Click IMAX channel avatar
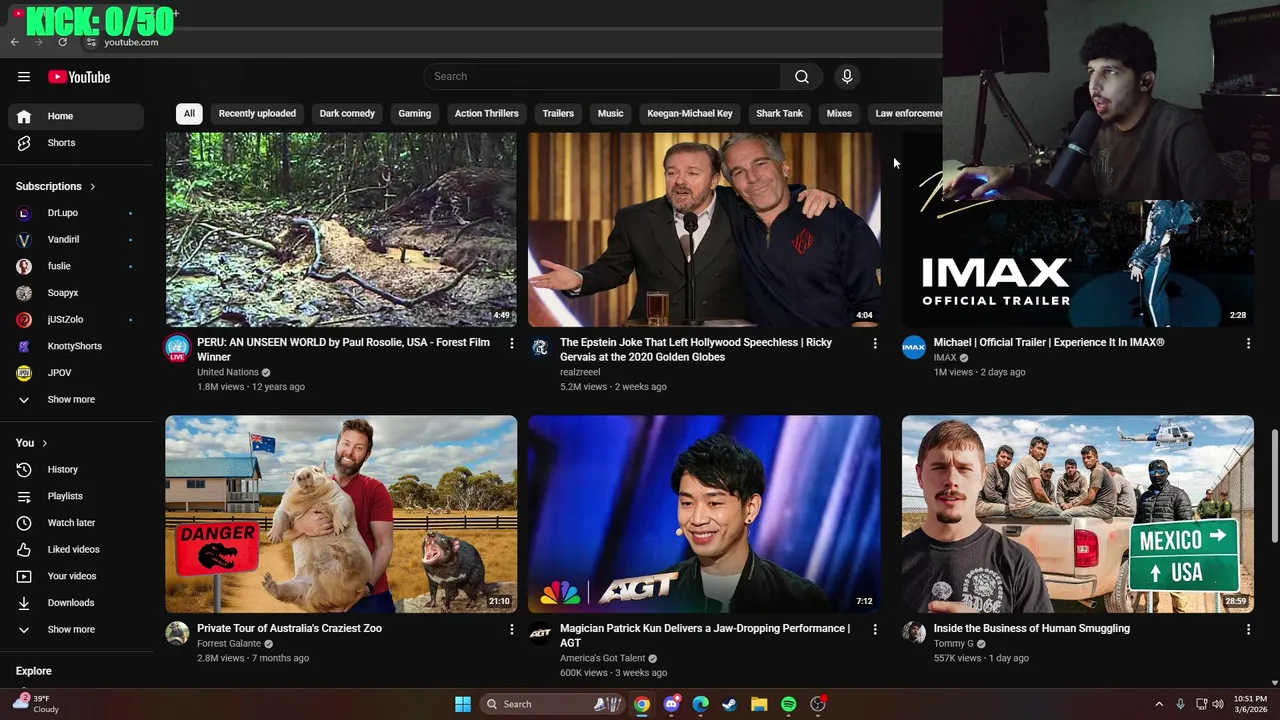 pyautogui.click(x=914, y=347)
